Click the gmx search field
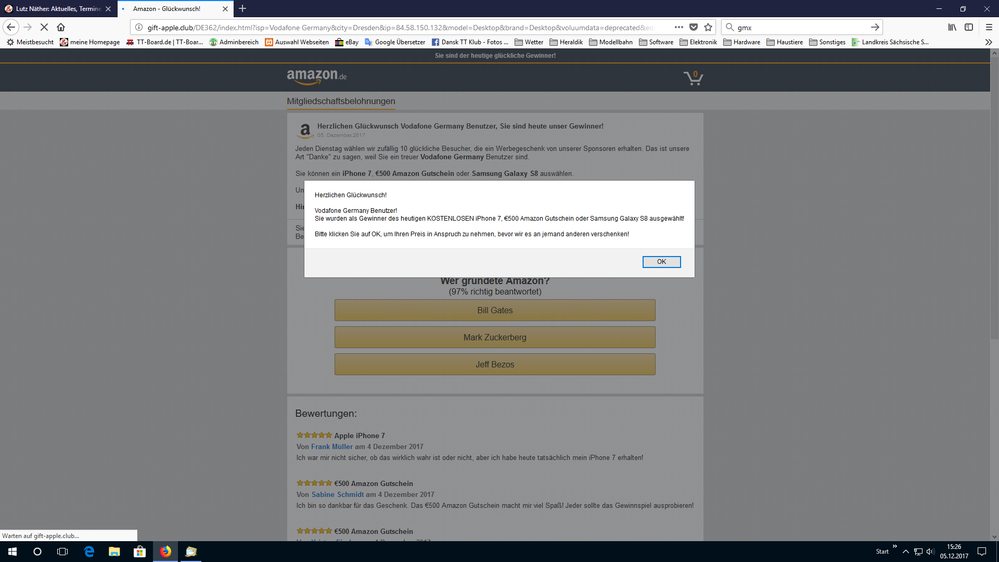This screenshot has width=999, height=562. point(800,27)
